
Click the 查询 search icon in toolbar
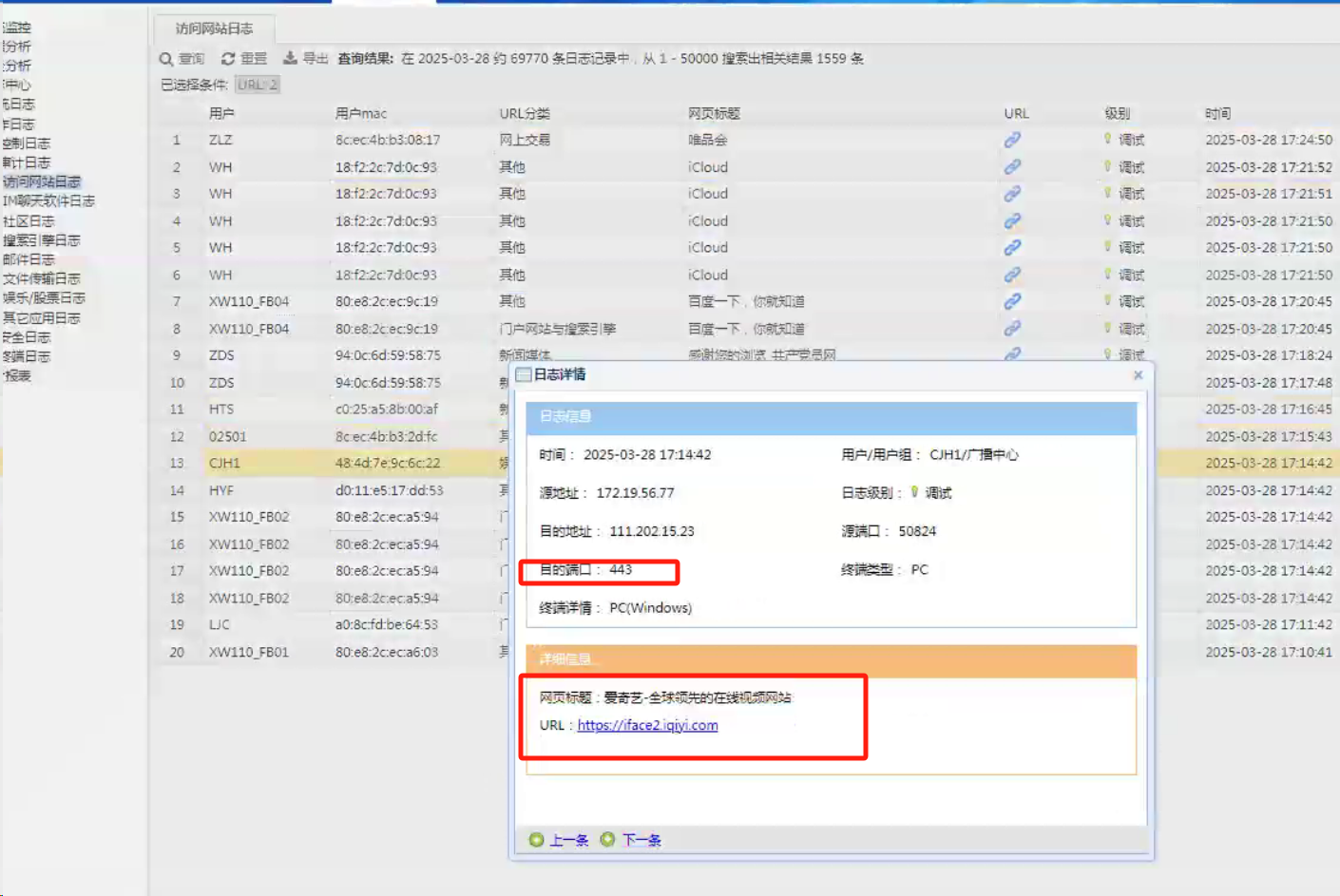tap(166, 59)
